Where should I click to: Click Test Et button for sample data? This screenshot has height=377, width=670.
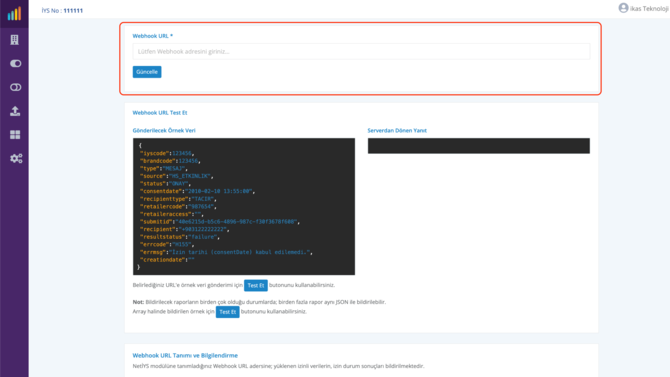(256, 285)
